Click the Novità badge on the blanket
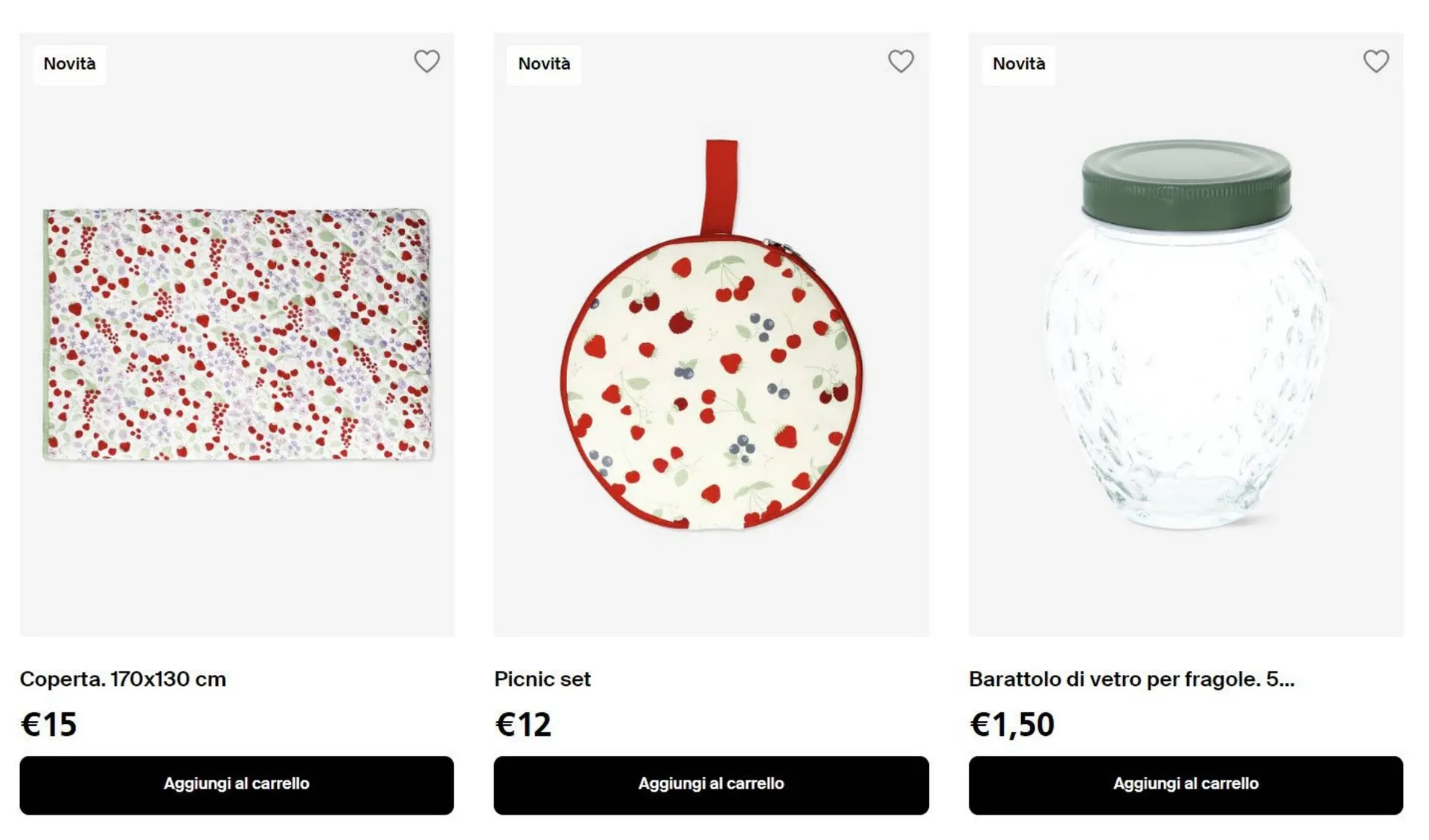1429x840 pixels. [x=69, y=64]
